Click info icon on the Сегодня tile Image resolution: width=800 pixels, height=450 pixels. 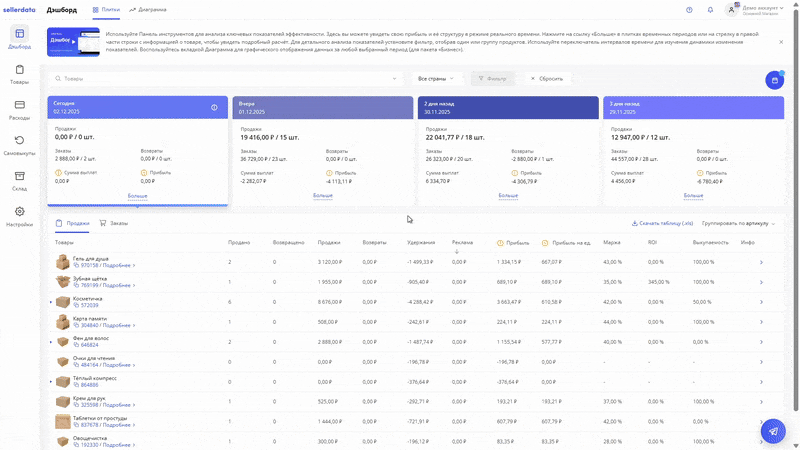pyautogui.click(x=214, y=107)
